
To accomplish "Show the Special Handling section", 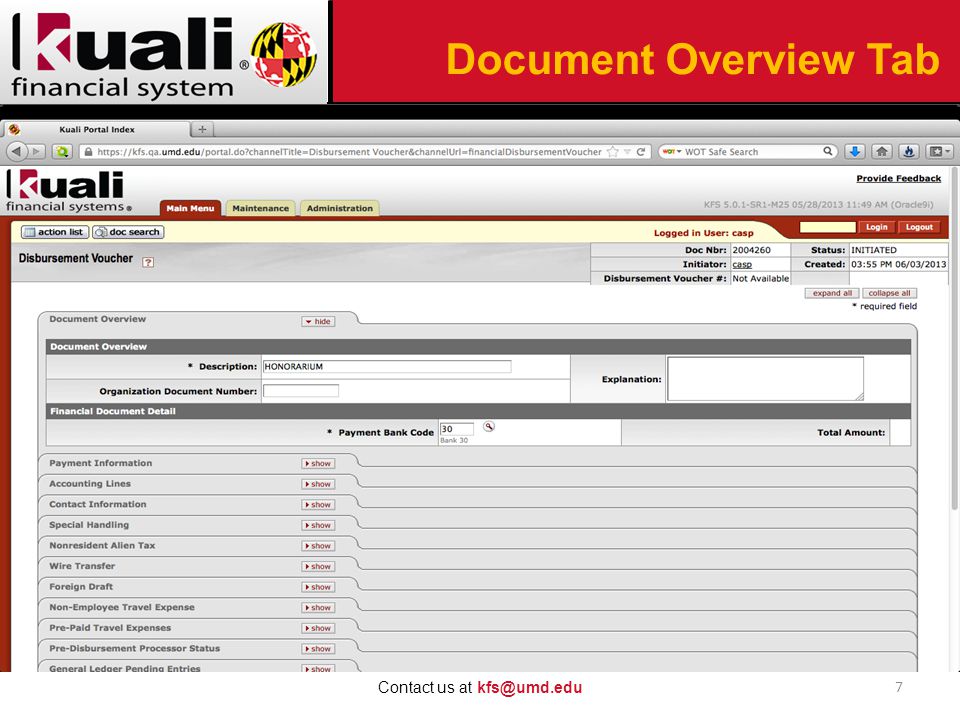I will [318, 525].
